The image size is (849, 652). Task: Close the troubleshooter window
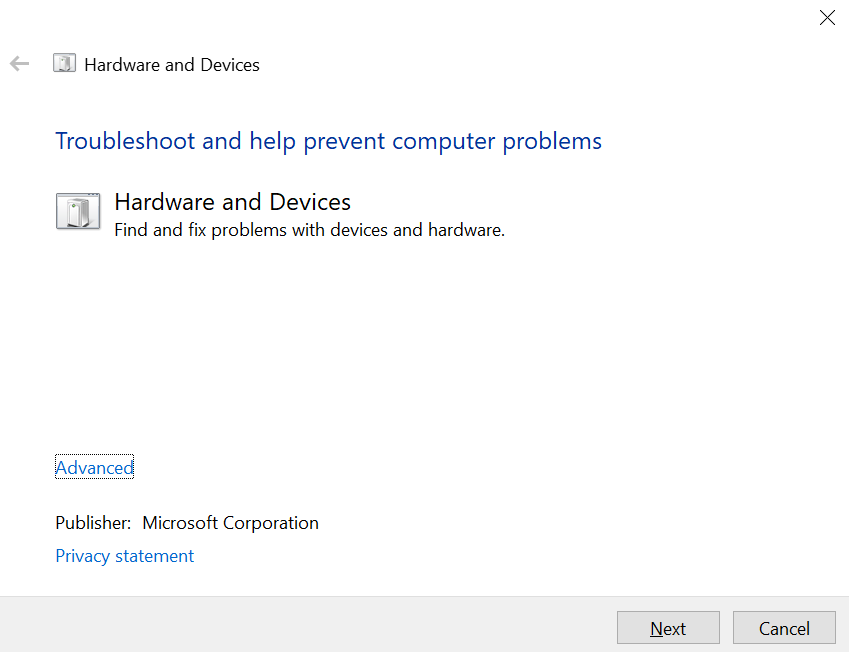click(x=827, y=17)
